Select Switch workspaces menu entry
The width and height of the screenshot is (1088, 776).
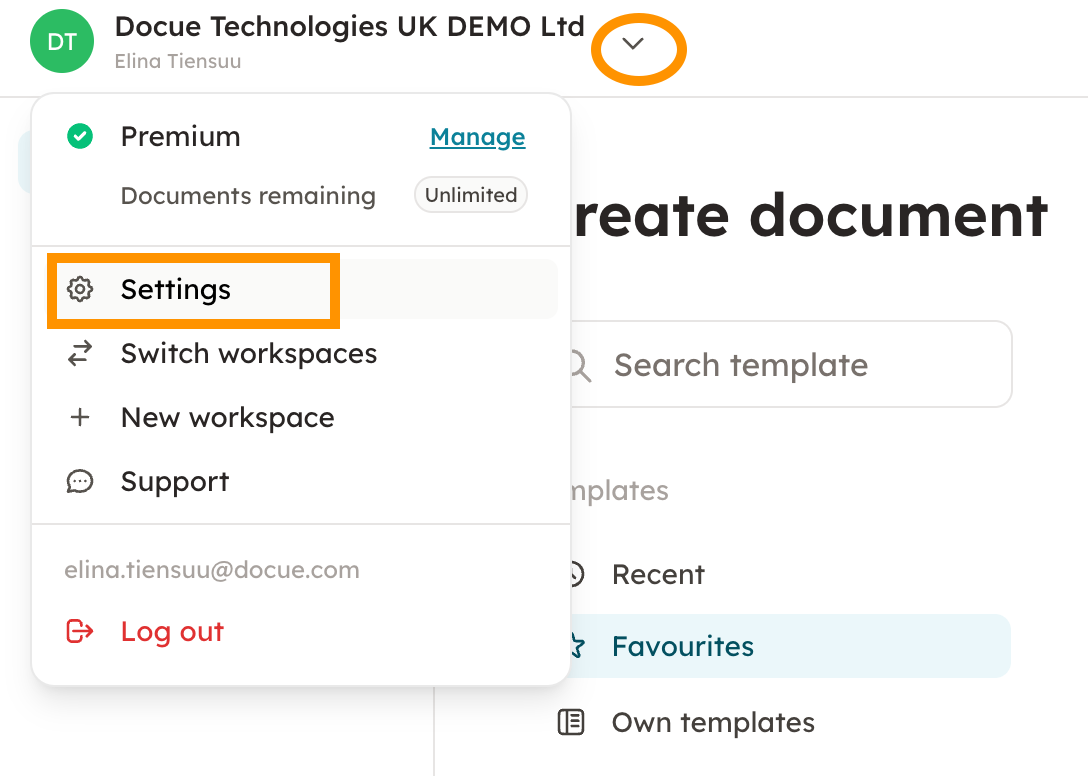click(249, 354)
